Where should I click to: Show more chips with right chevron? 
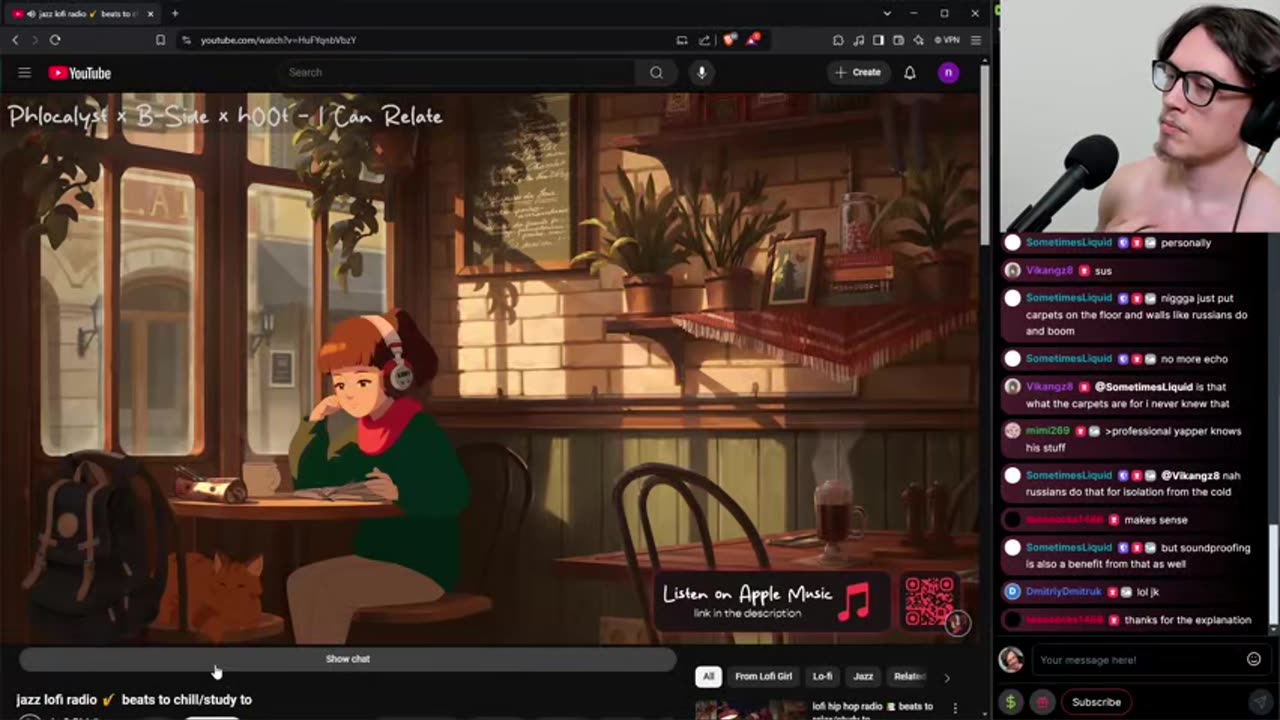click(x=947, y=677)
